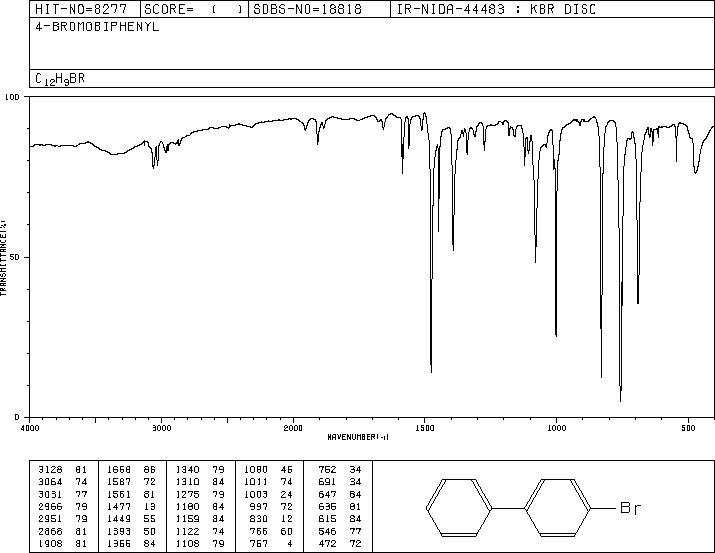Click the 1500 x-axis tick label
The image size is (715, 553).
[425, 428]
